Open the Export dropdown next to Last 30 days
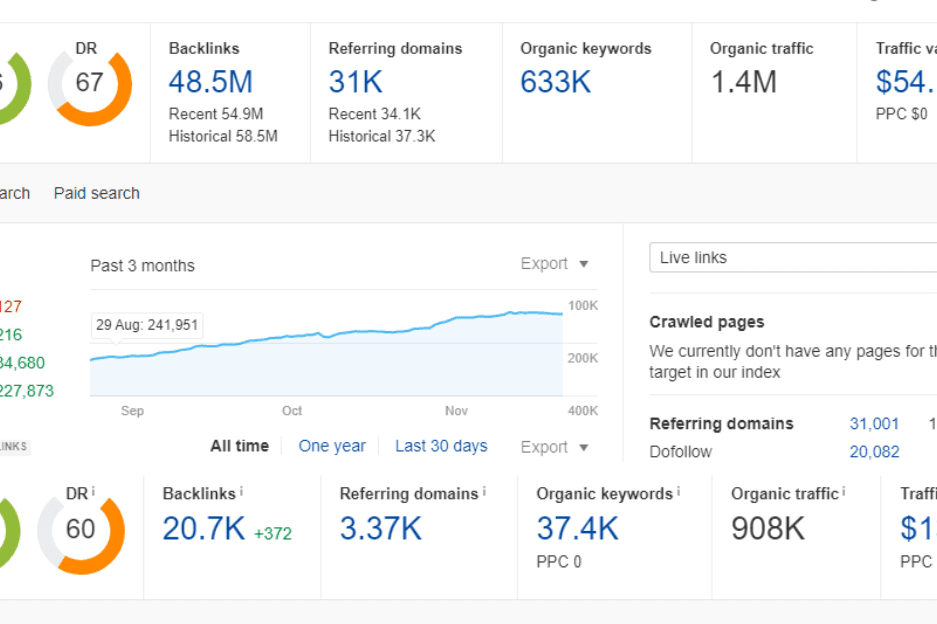The height and width of the screenshot is (624, 937). (x=554, y=447)
